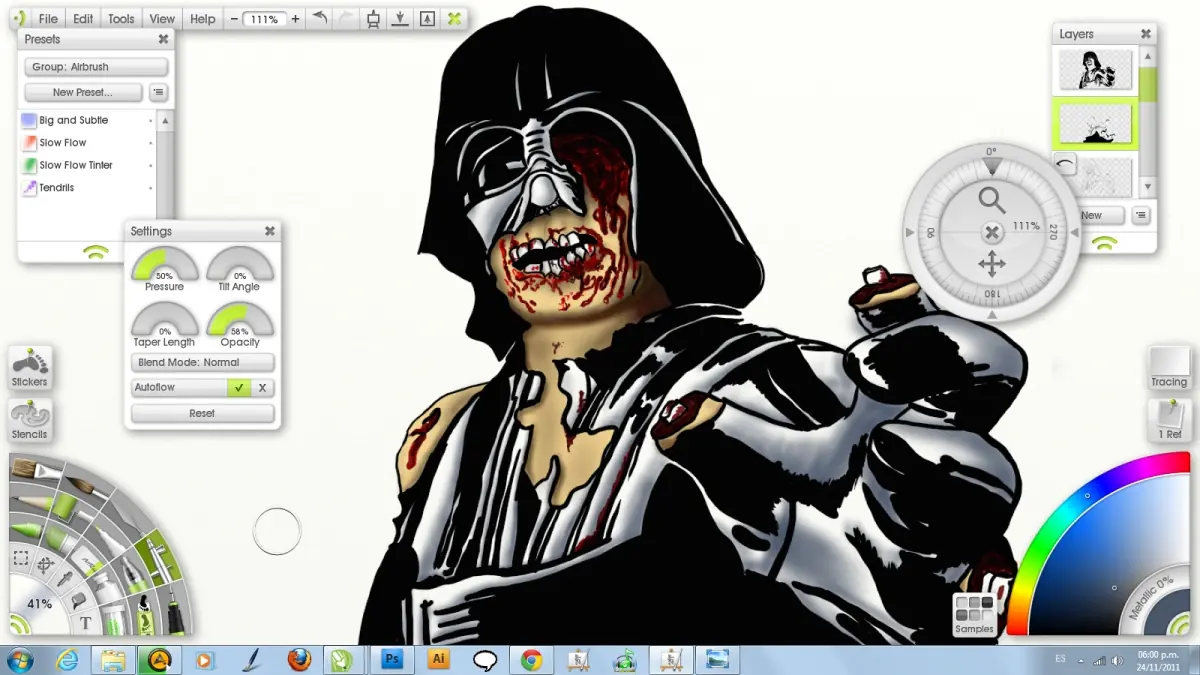Select the Oil Brush tool
Viewport: 1200px width, 675px height.
coord(36,470)
